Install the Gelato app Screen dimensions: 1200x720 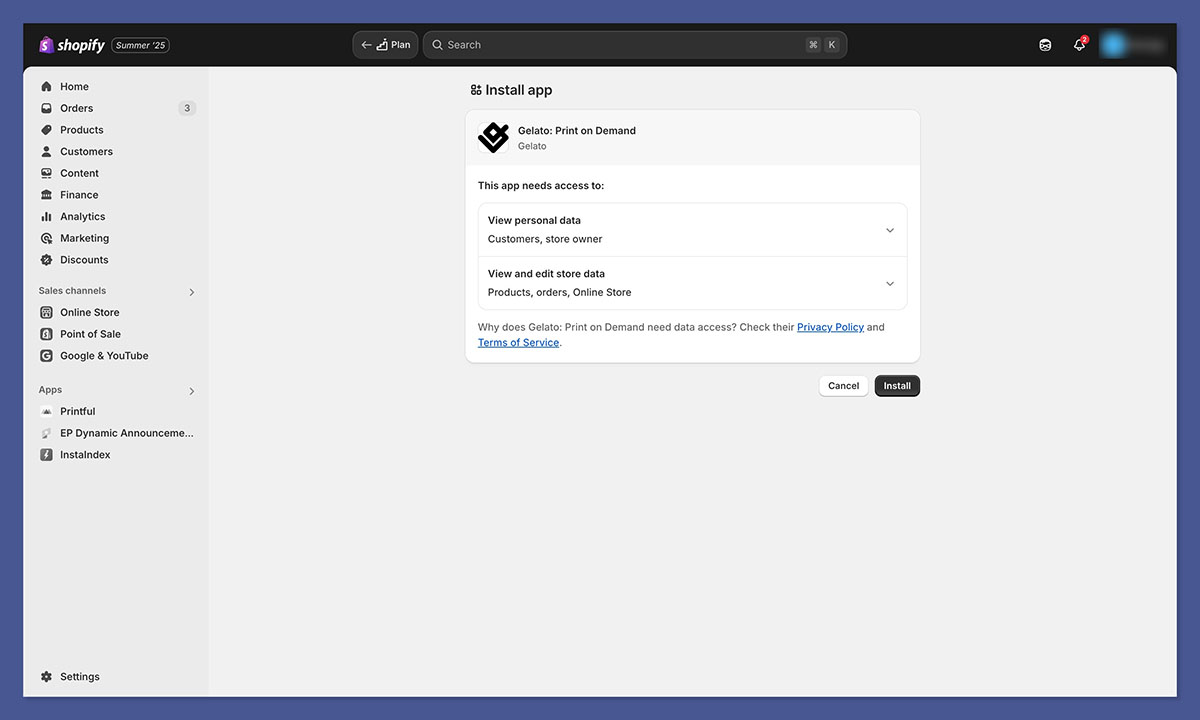point(897,386)
